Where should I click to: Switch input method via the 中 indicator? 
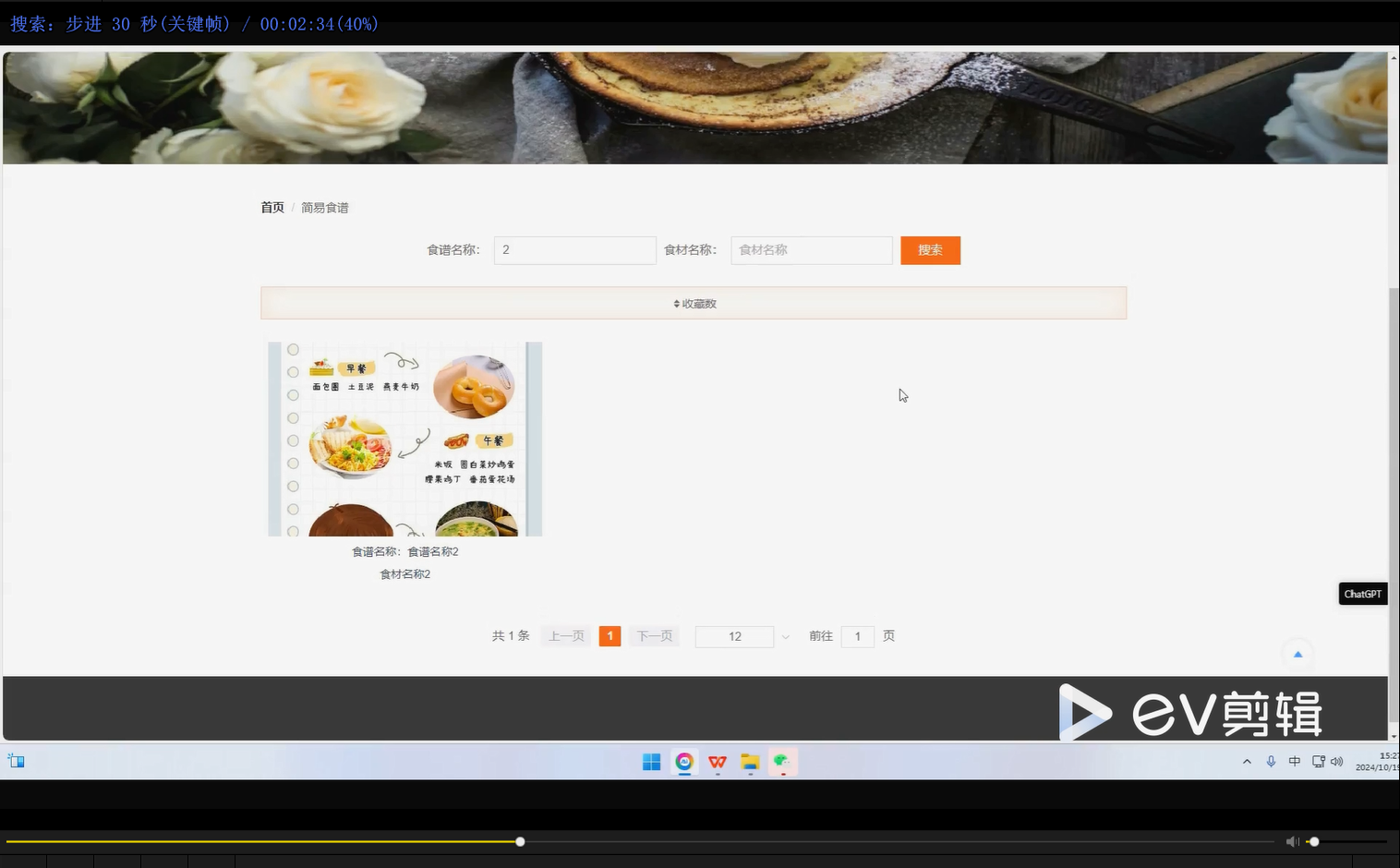tap(1295, 761)
